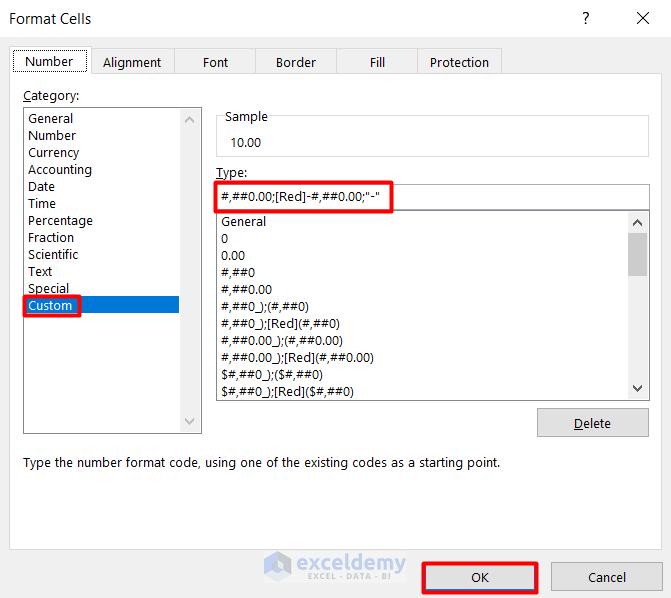Screen dimensions: 671x598
Task: Click the Type list scroll-down arrow
Action: (638, 388)
